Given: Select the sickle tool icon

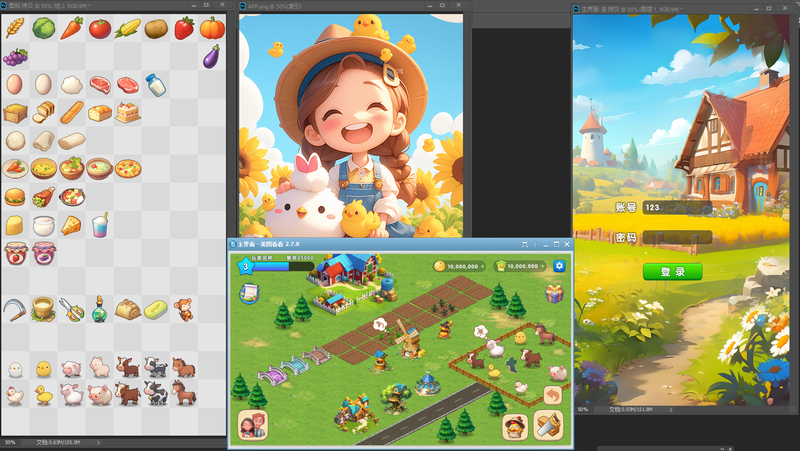Looking at the screenshot, I should pos(14,310).
